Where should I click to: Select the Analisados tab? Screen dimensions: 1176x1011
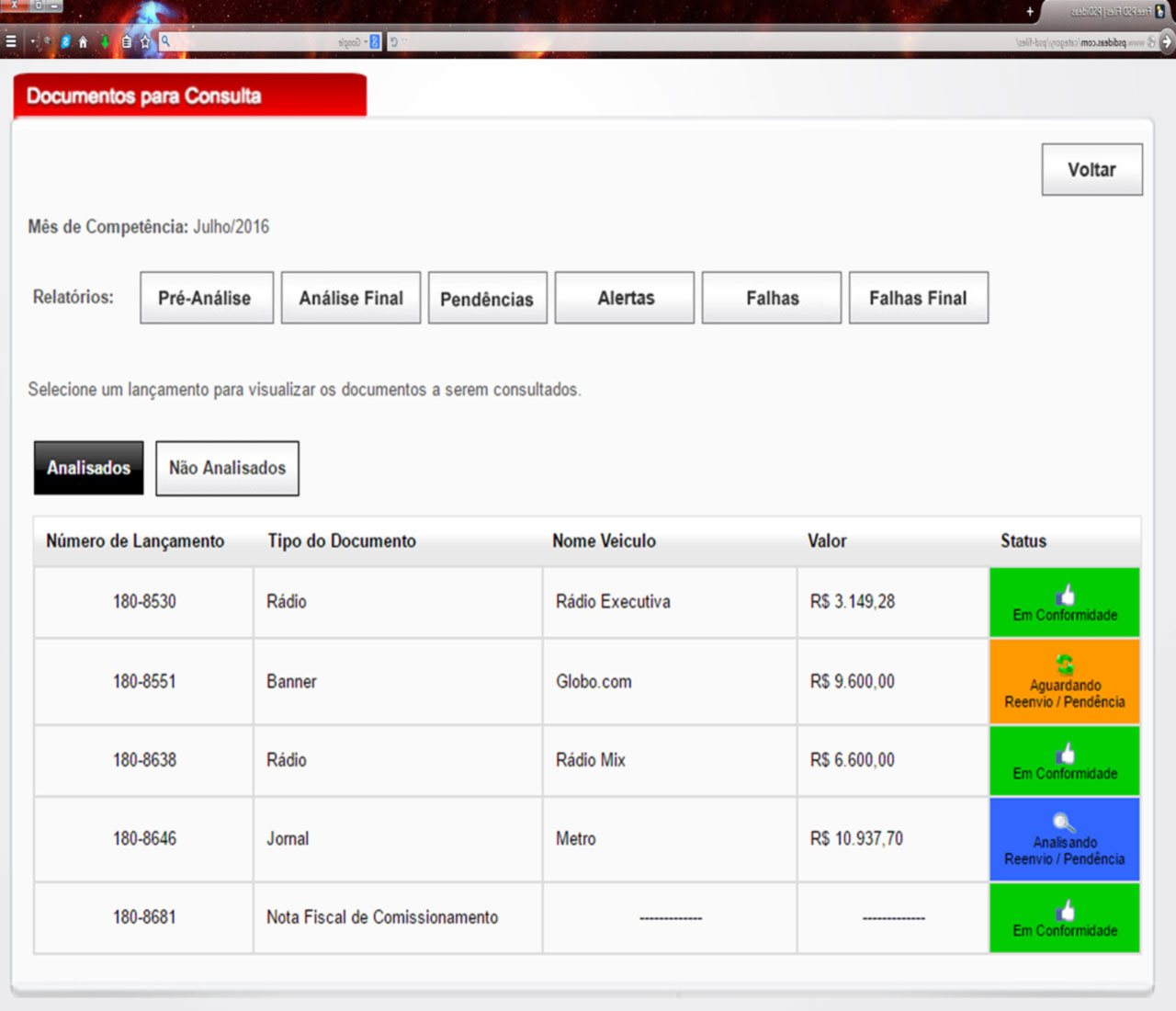tap(88, 468)
